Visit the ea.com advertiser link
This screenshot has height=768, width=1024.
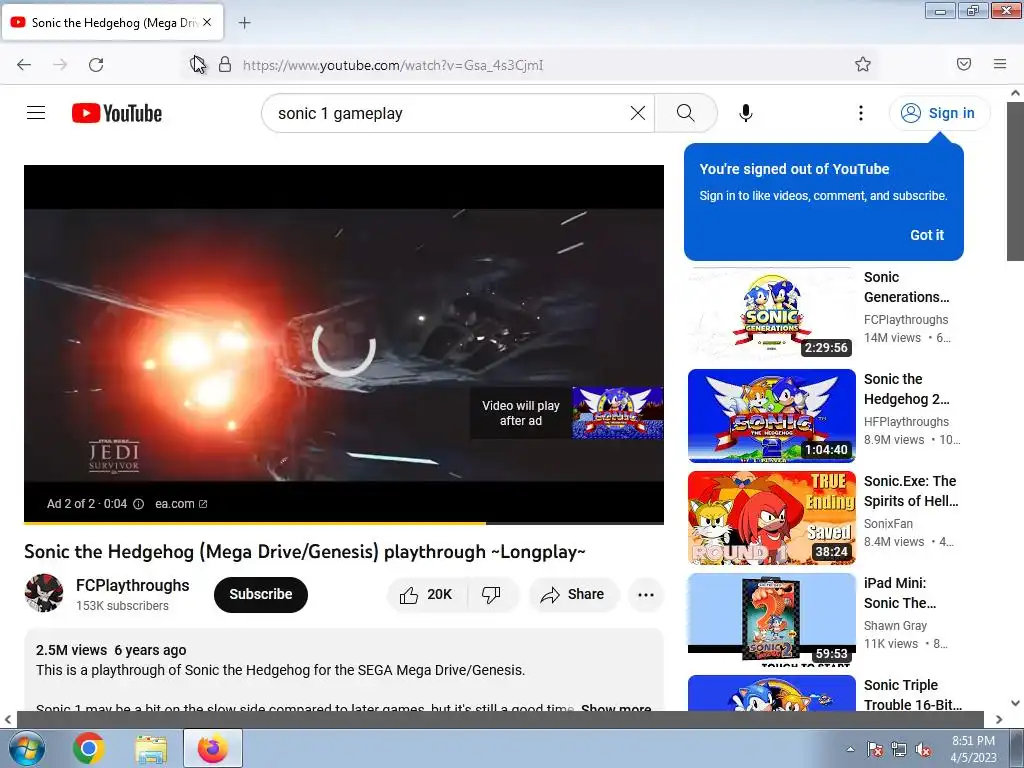[181, 504]
